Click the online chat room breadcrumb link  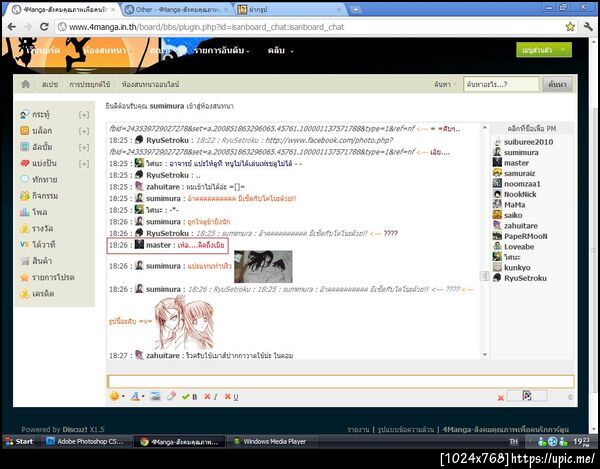click(150, 84)
